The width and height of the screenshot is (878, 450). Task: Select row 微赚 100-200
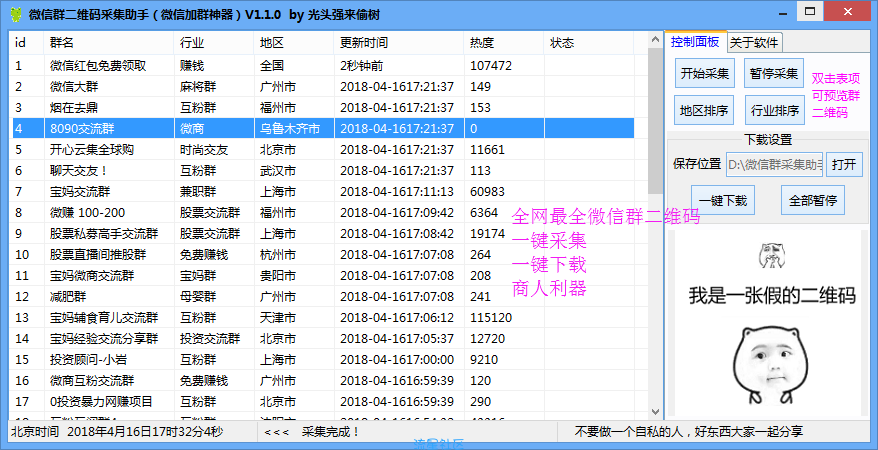click(x=323, y=213)
